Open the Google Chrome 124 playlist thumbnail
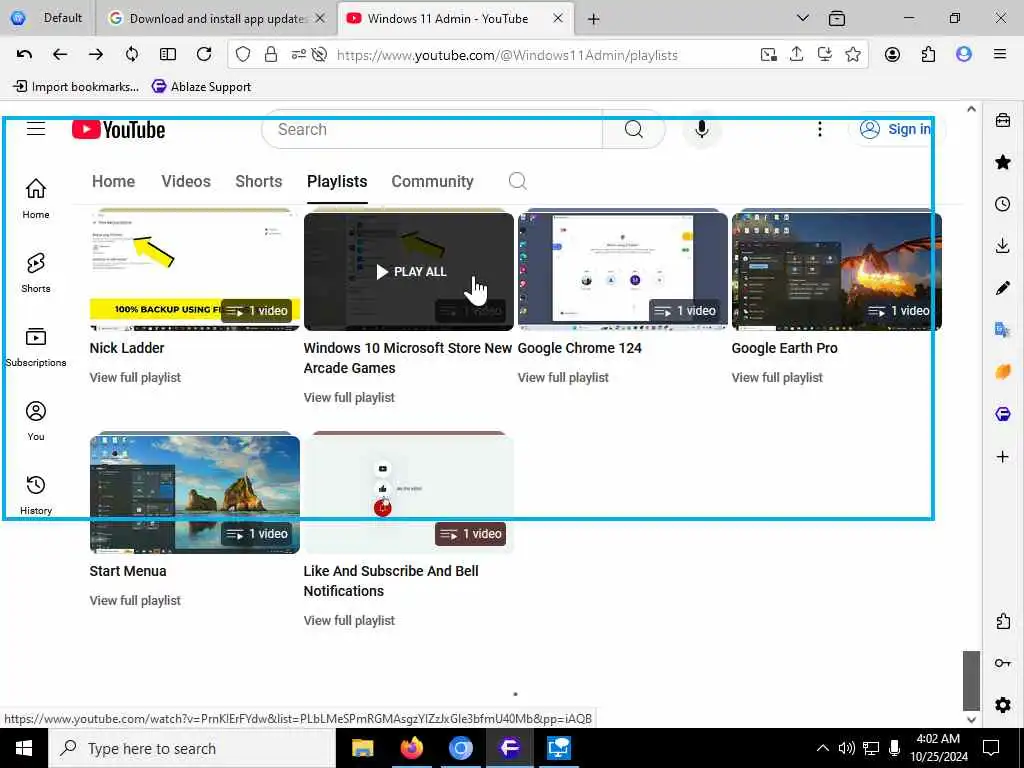This screenshot has height=768, width=1024. [622, 270]
